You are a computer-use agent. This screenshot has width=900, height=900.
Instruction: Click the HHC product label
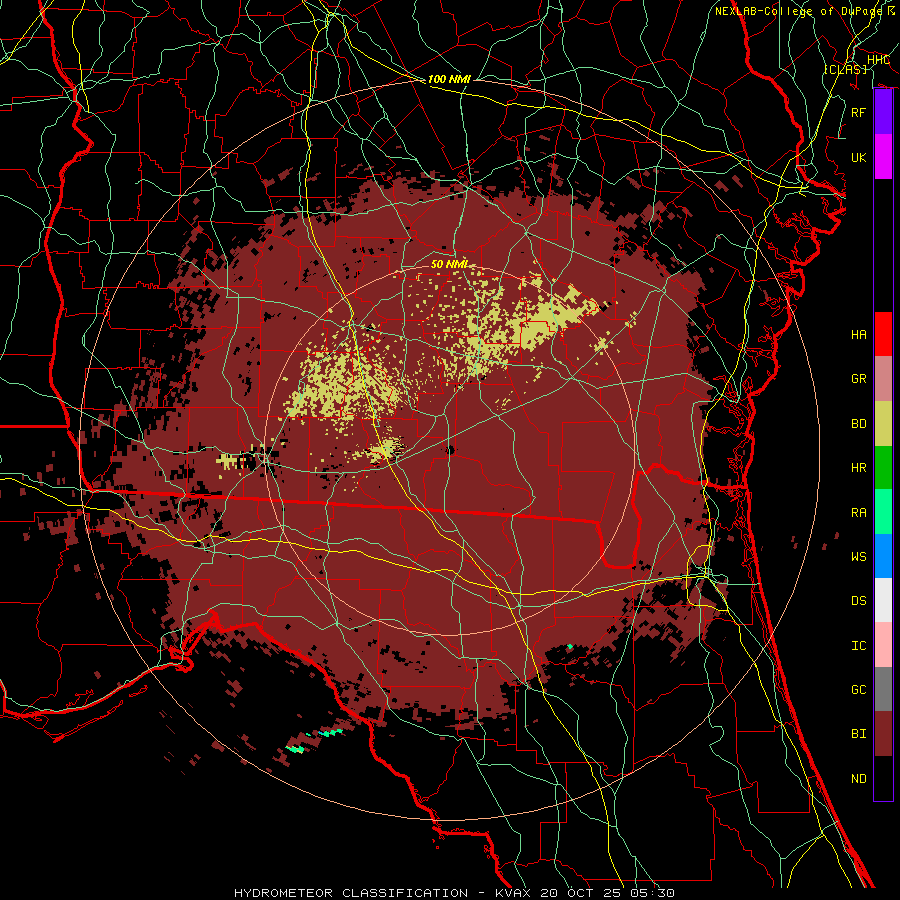tap(878, 60)
